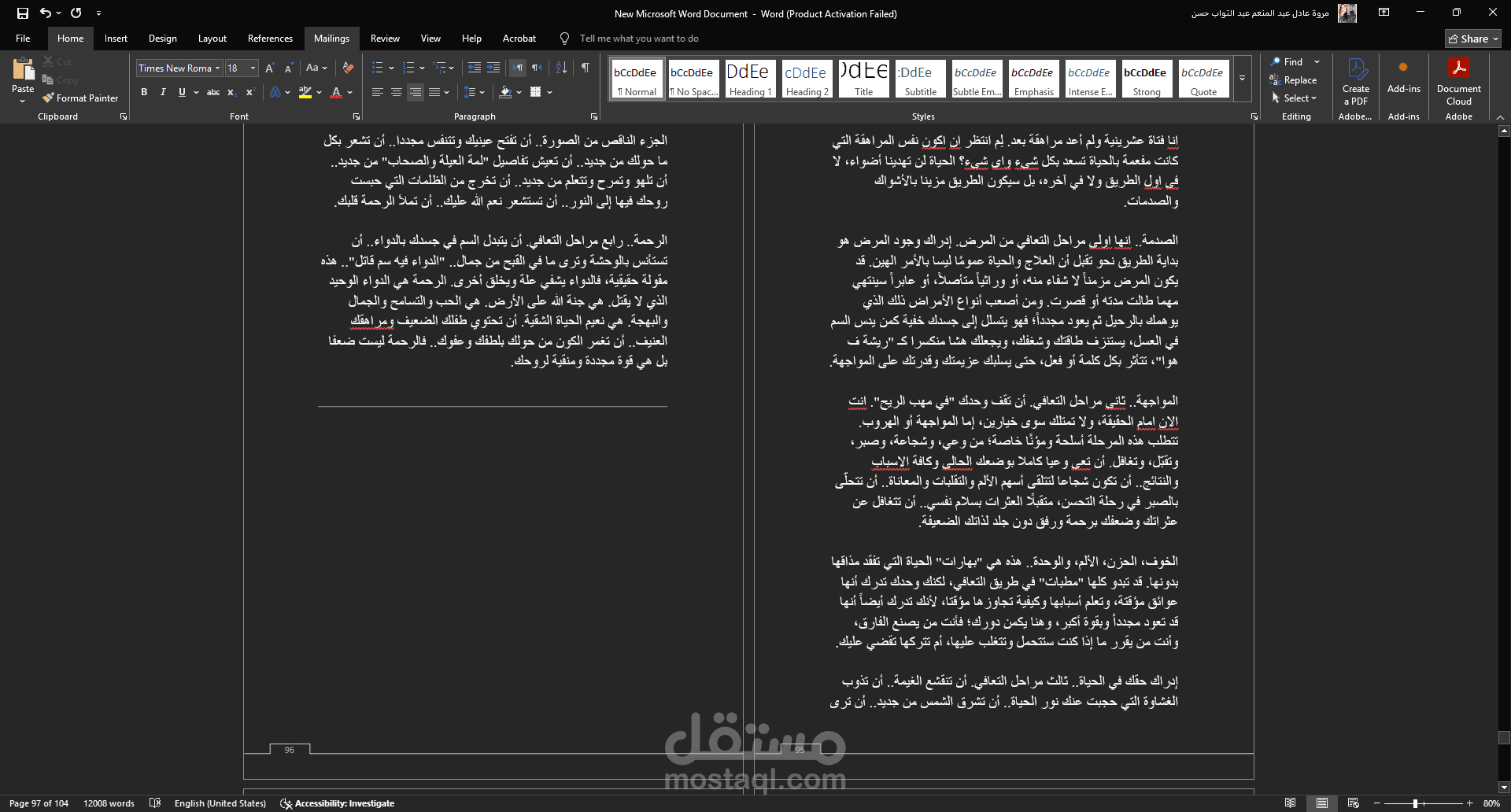Click the zoom slider handle

click(x=1415, y=803)
